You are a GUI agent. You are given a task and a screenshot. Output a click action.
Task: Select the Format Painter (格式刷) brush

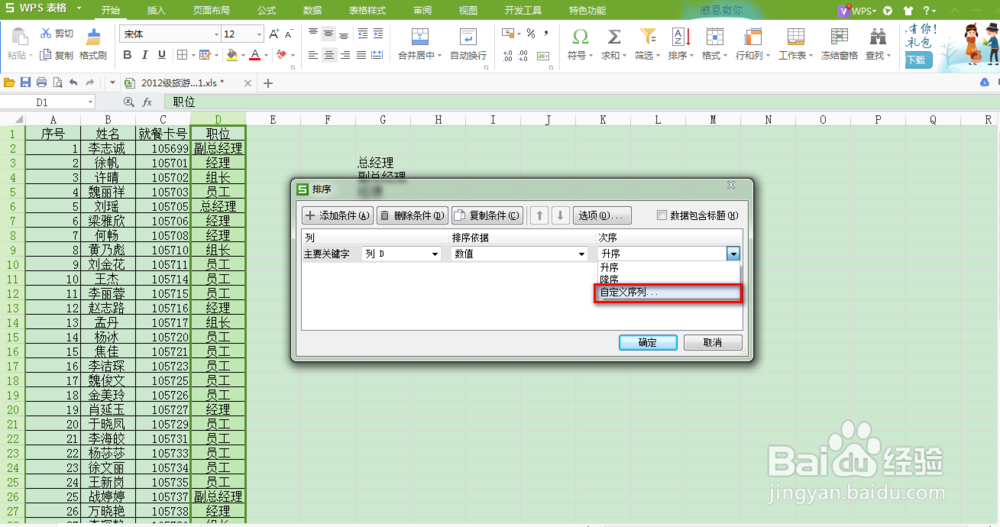93,37
